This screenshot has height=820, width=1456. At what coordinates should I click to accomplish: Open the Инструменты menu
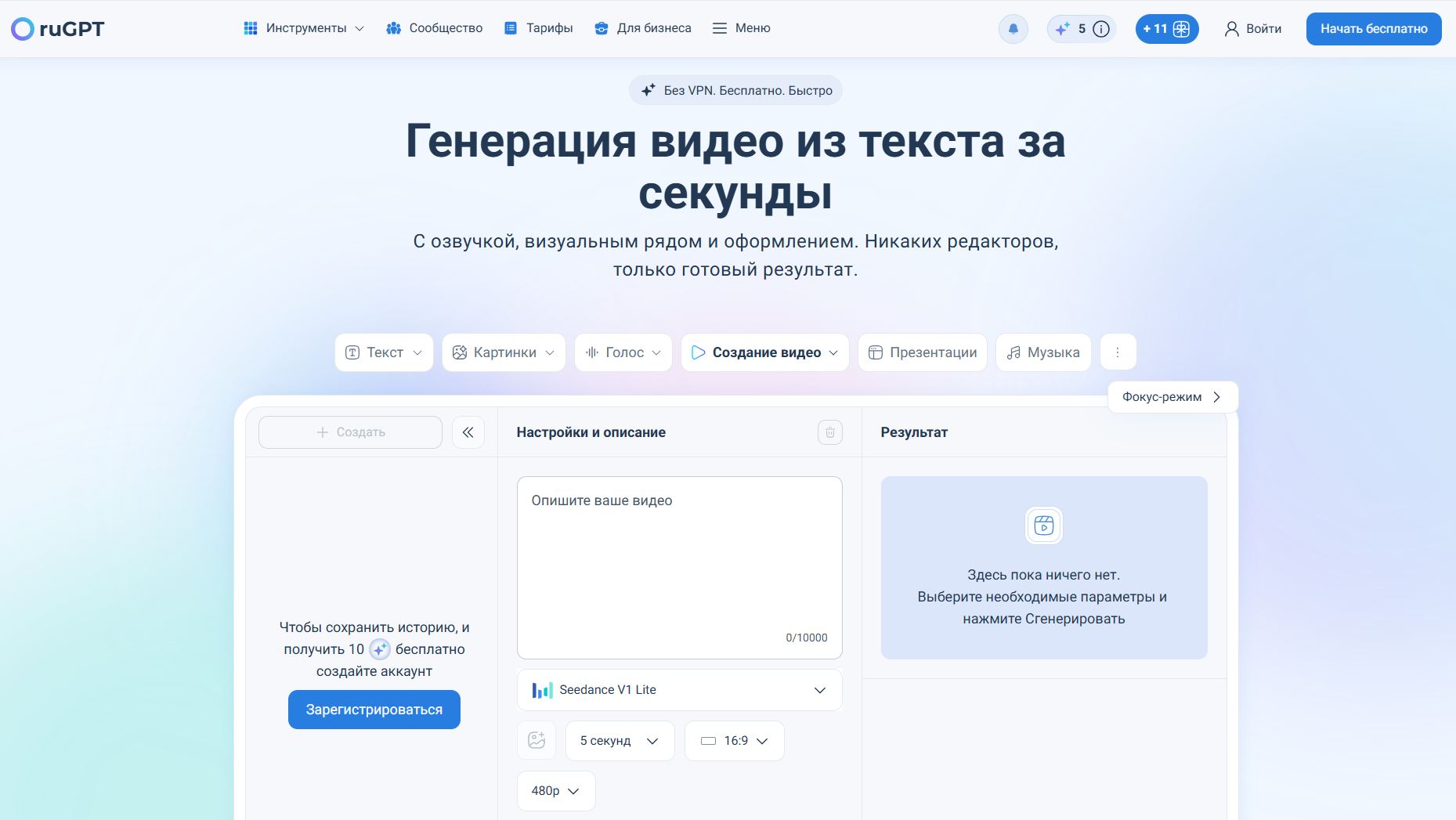point(304,27)
